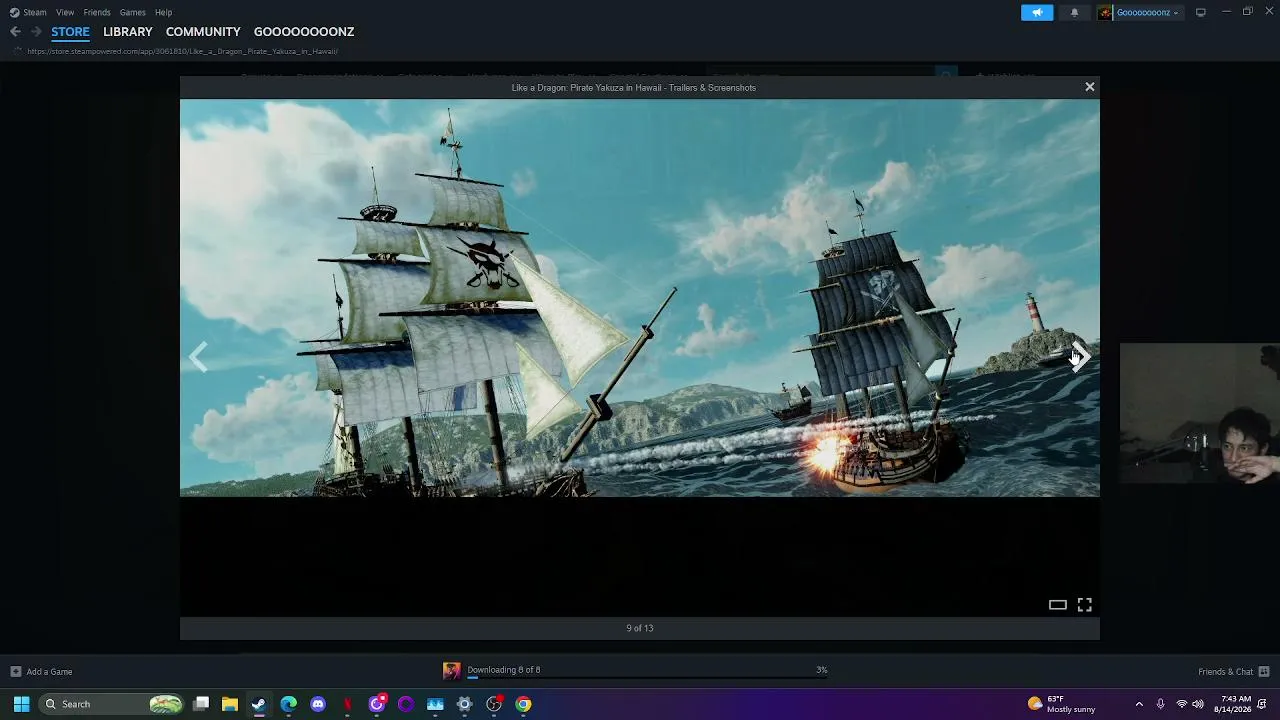
Task: Click the 3% download percentage
Action: tap(822, 670)
